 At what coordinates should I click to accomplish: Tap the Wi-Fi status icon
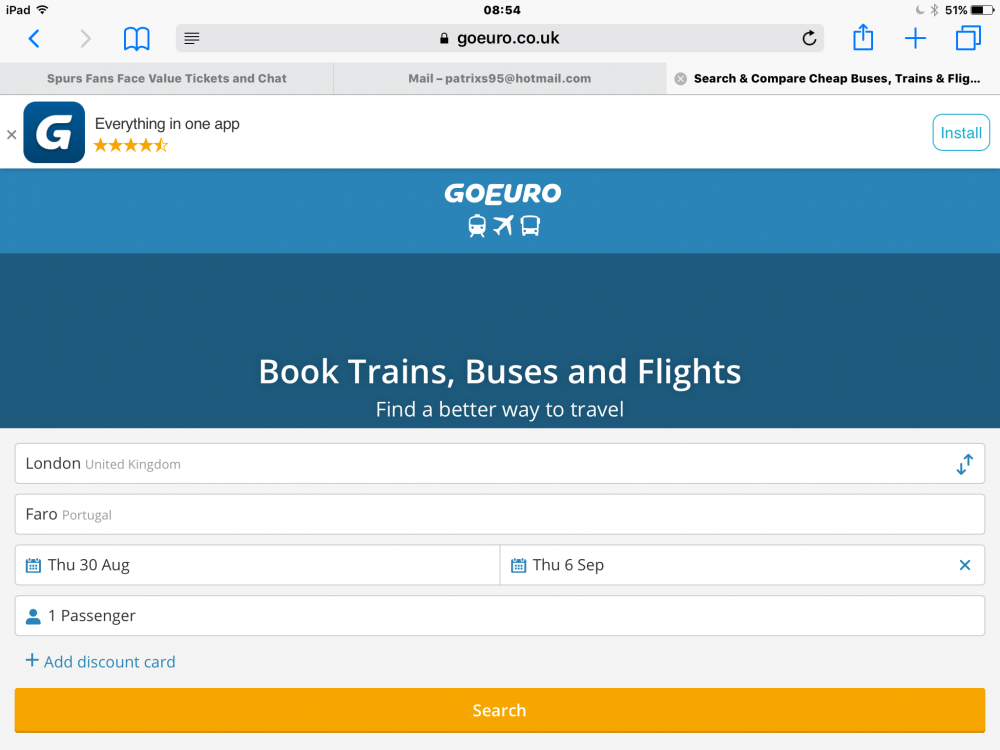pos(43,10)
